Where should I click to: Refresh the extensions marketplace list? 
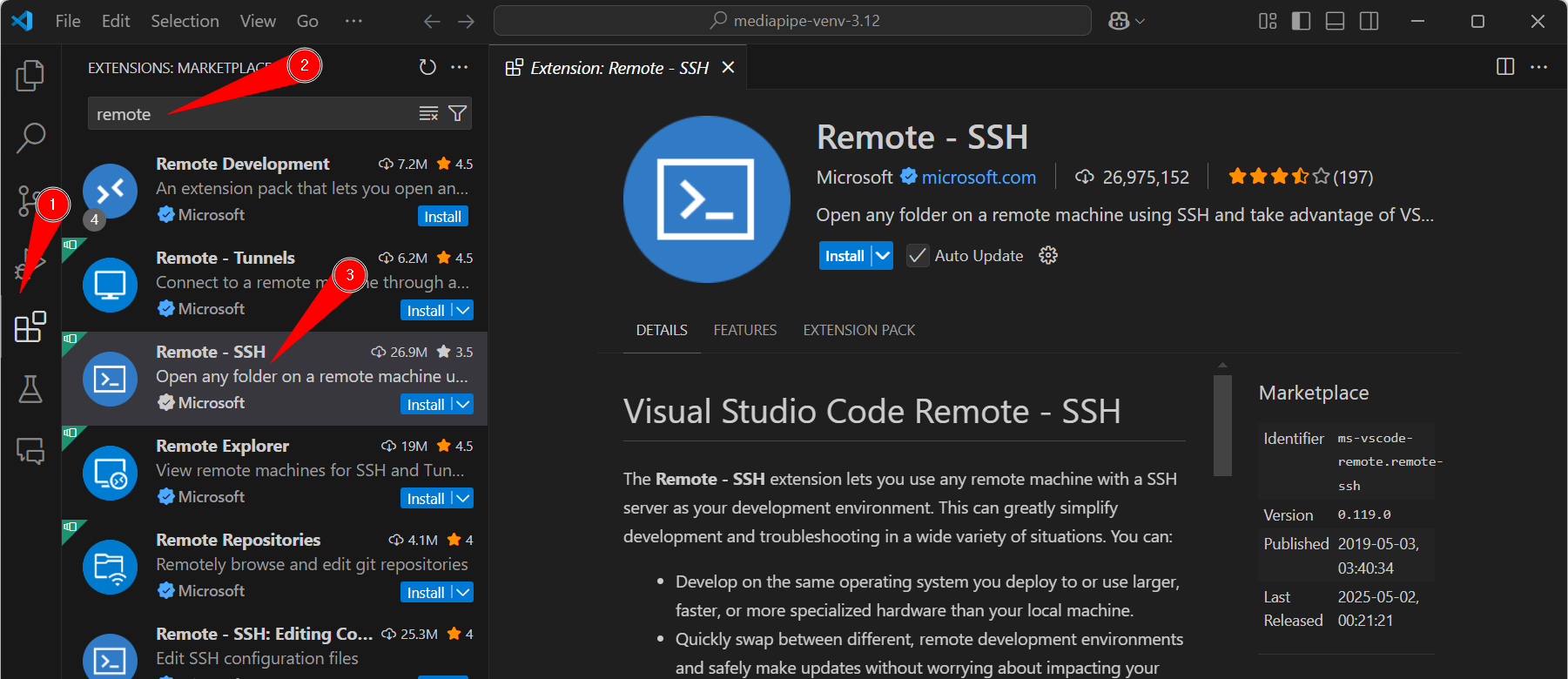point(427,67)
